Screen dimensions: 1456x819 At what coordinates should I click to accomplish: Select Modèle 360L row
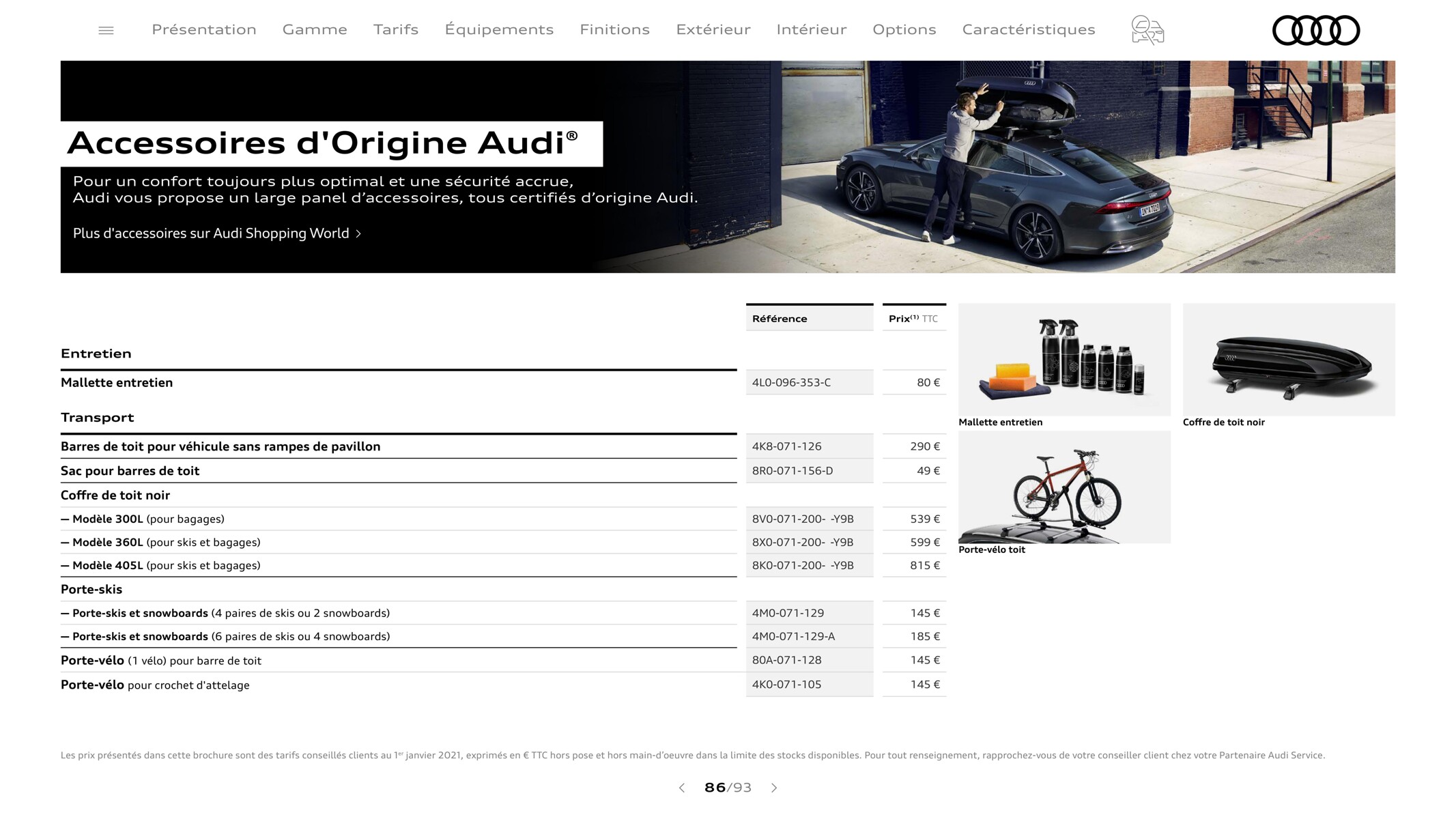399,542
